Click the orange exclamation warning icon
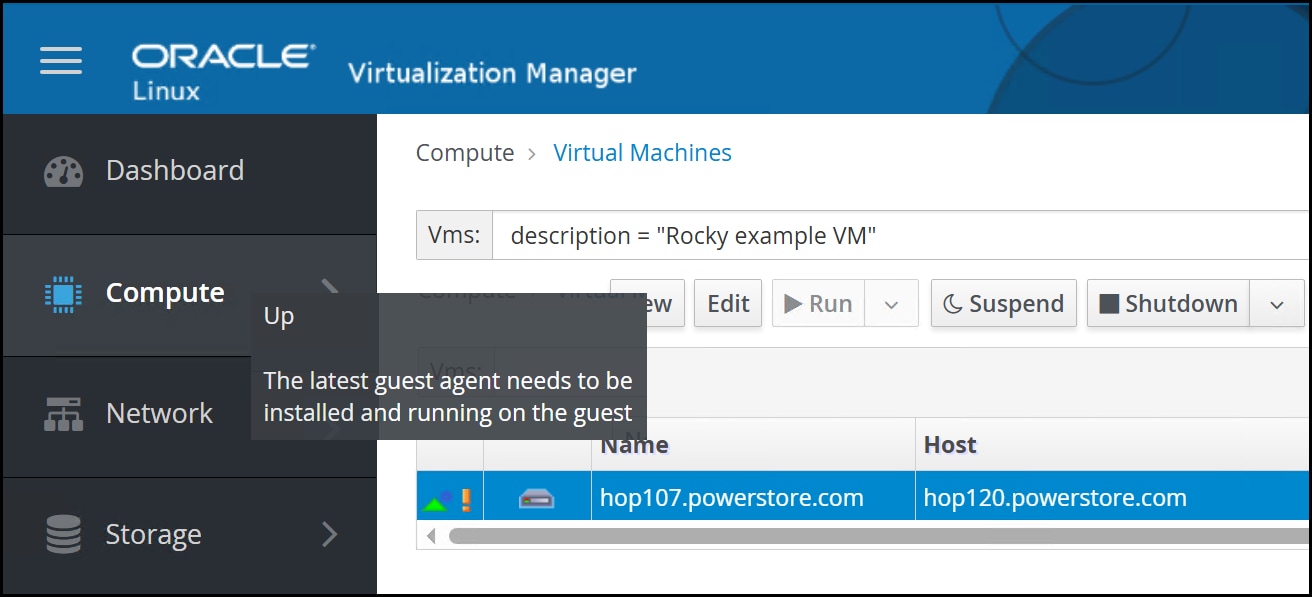1312x597 pixels. 465,498
